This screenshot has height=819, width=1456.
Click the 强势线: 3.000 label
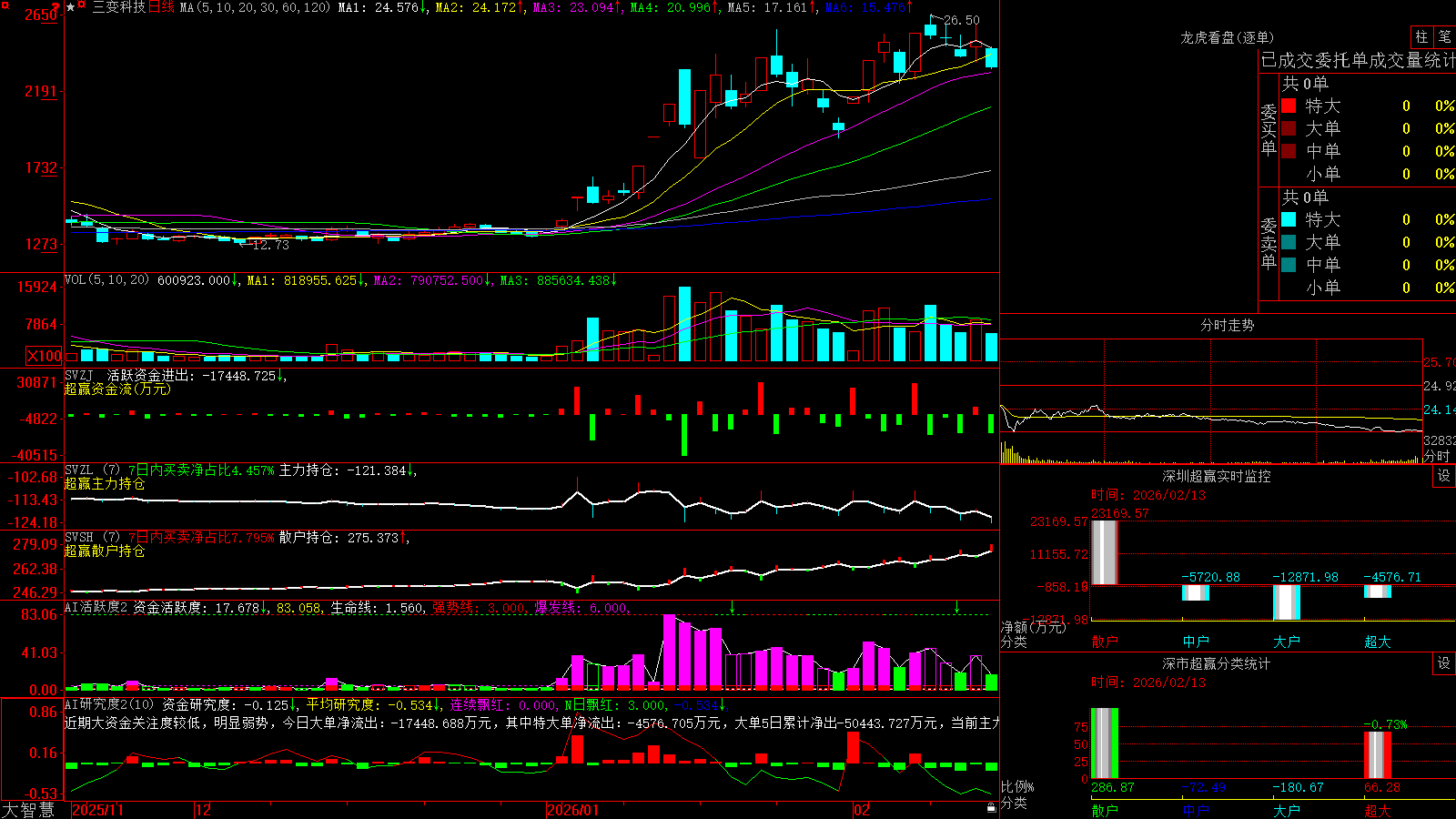tap(479, 608)
